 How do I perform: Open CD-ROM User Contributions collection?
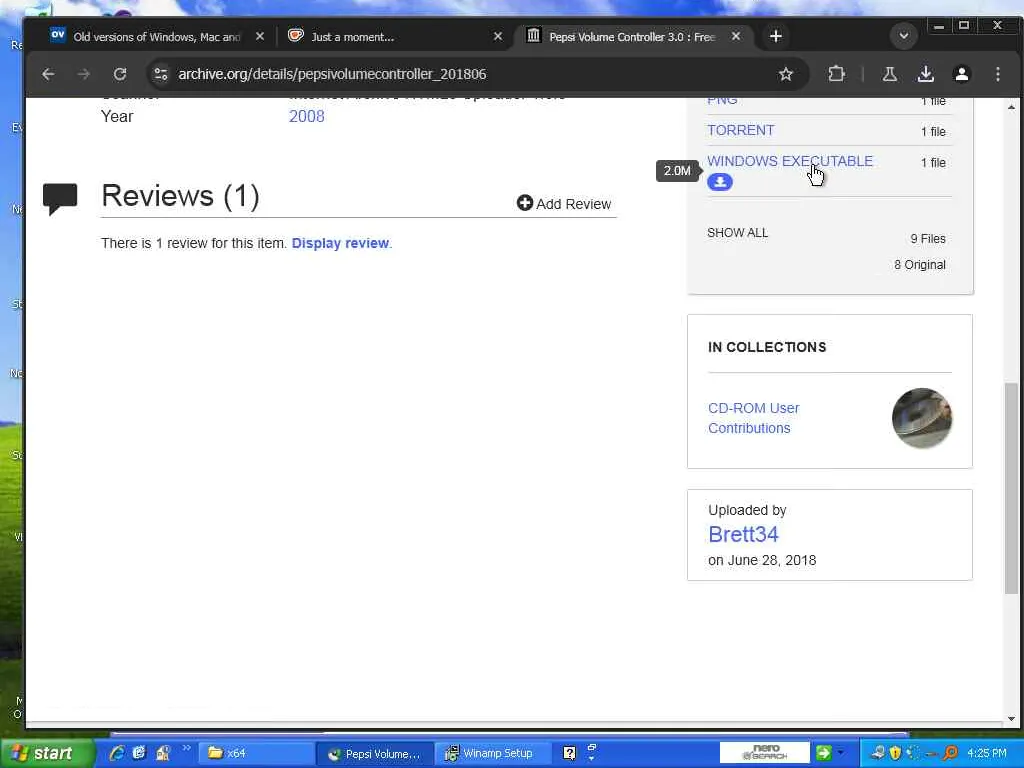pyautogui.click(x=754, y=418)
